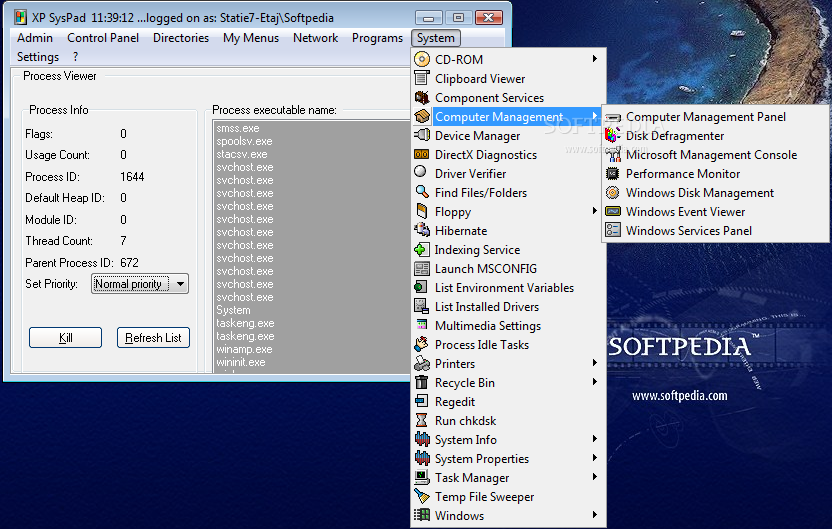Expand the Recycle Bin submenu arrow

(x=595, y=382)
